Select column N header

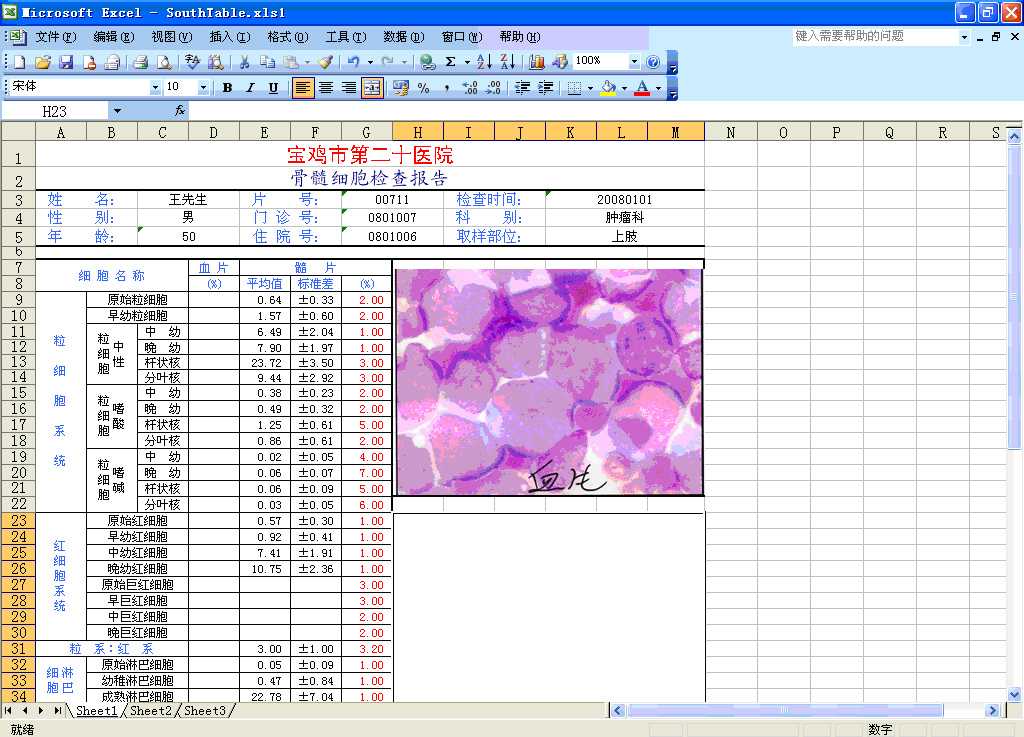pos(731,133)
